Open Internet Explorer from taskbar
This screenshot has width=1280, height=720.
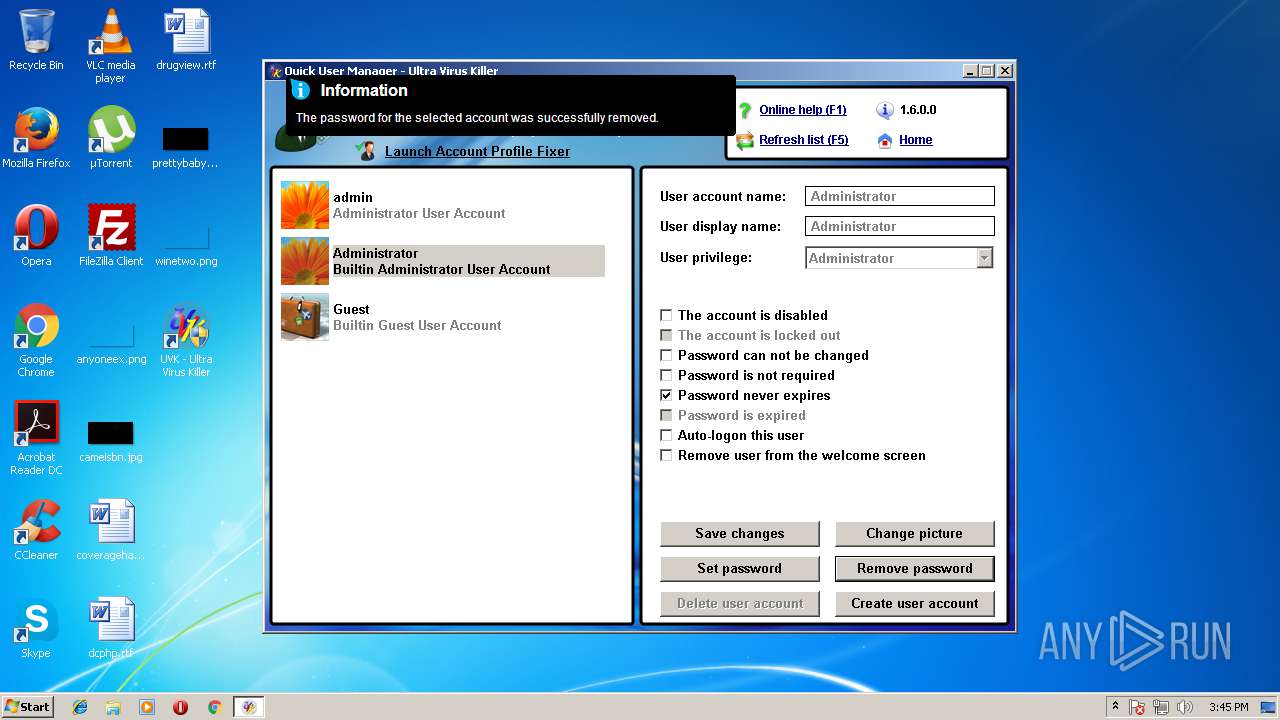[80, 707]
